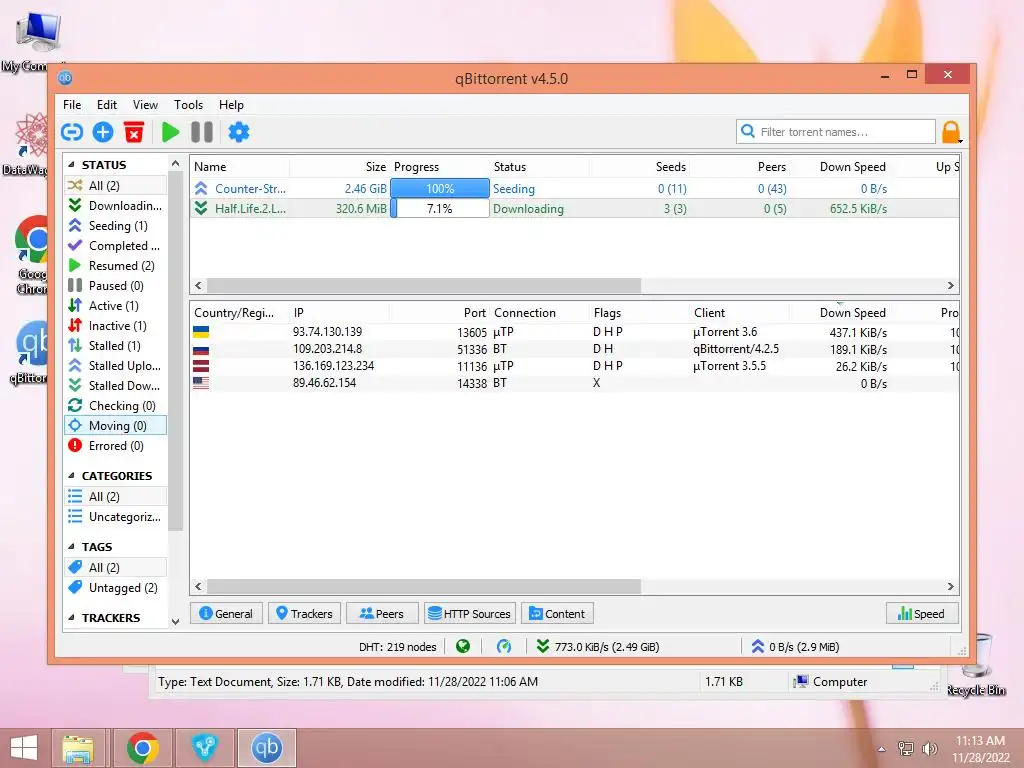The height and width of the screenshot is (768, 1024).
Task: Collapse the STATUS section
Action: coord(71,165)
